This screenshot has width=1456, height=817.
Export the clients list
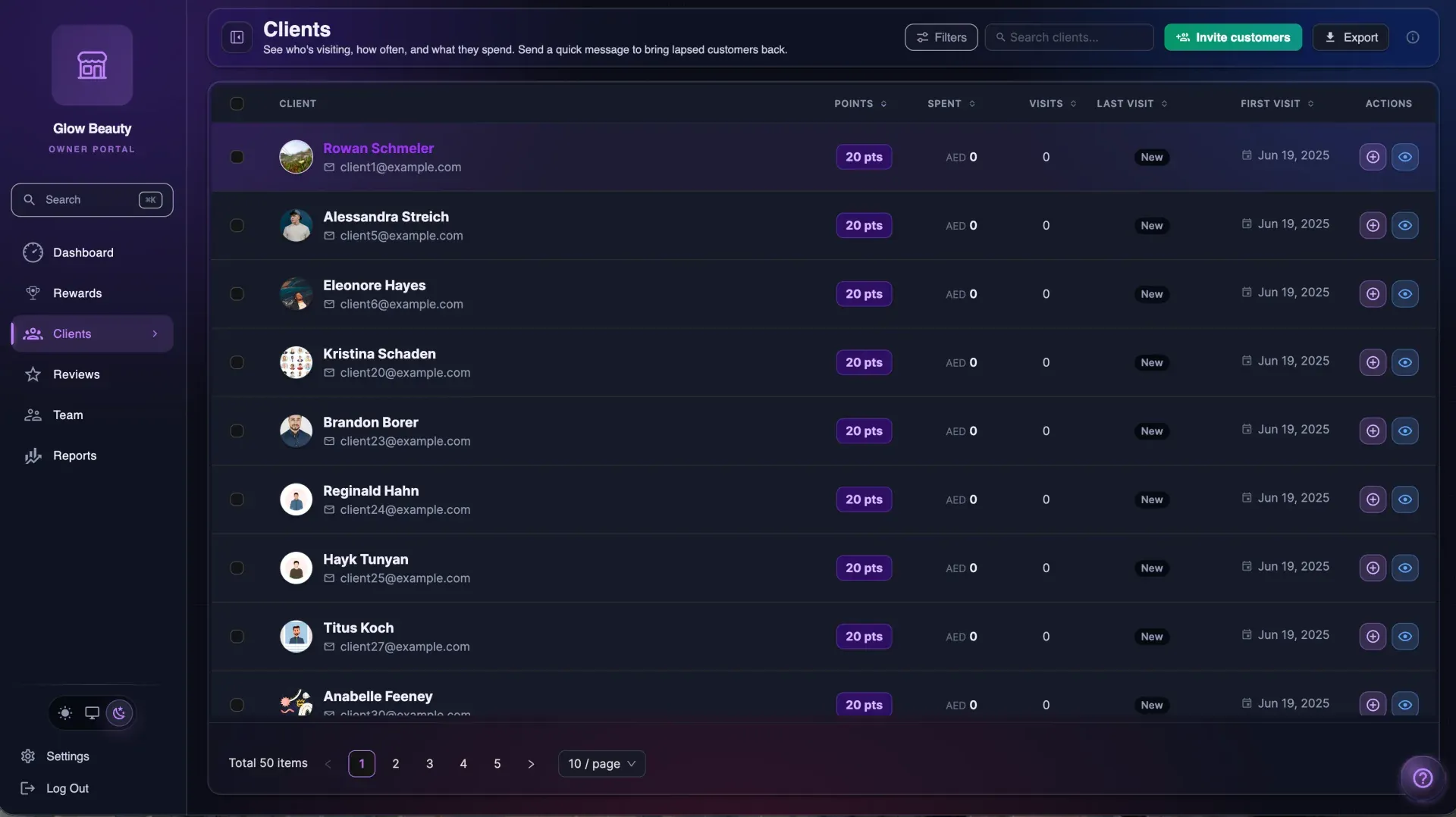coord(1351,37)
